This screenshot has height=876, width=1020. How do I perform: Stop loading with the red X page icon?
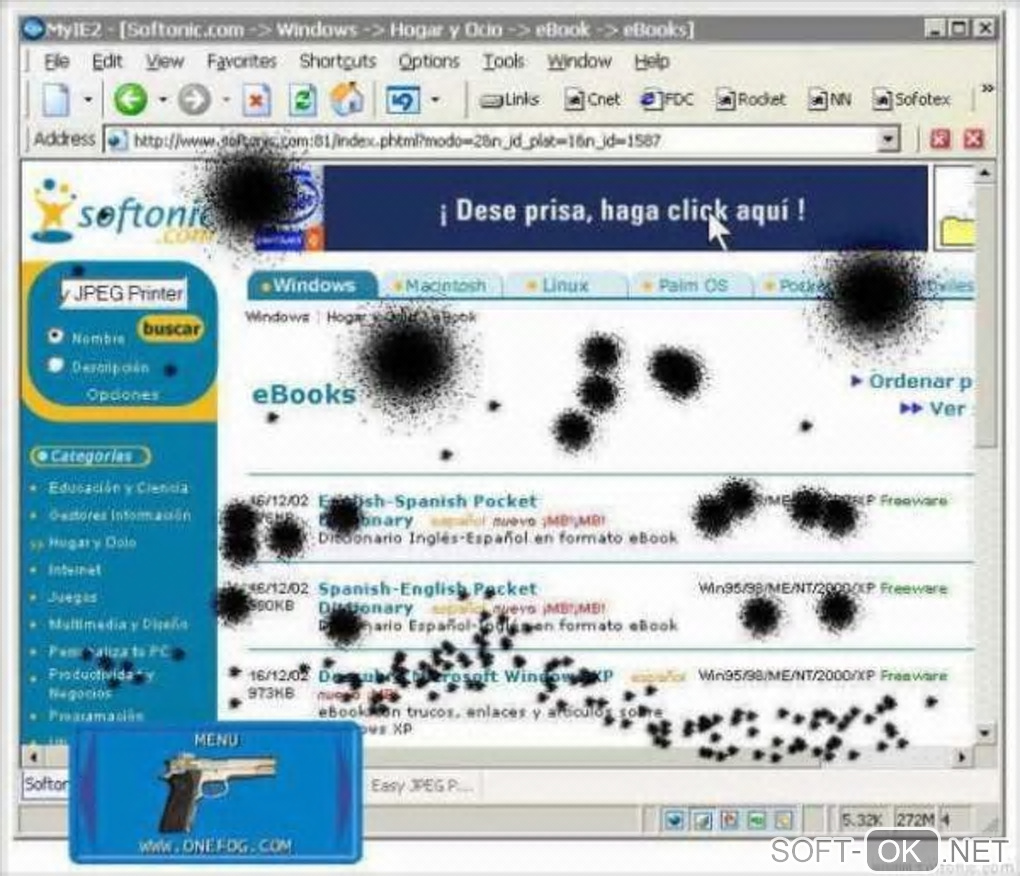click(256, 100)
